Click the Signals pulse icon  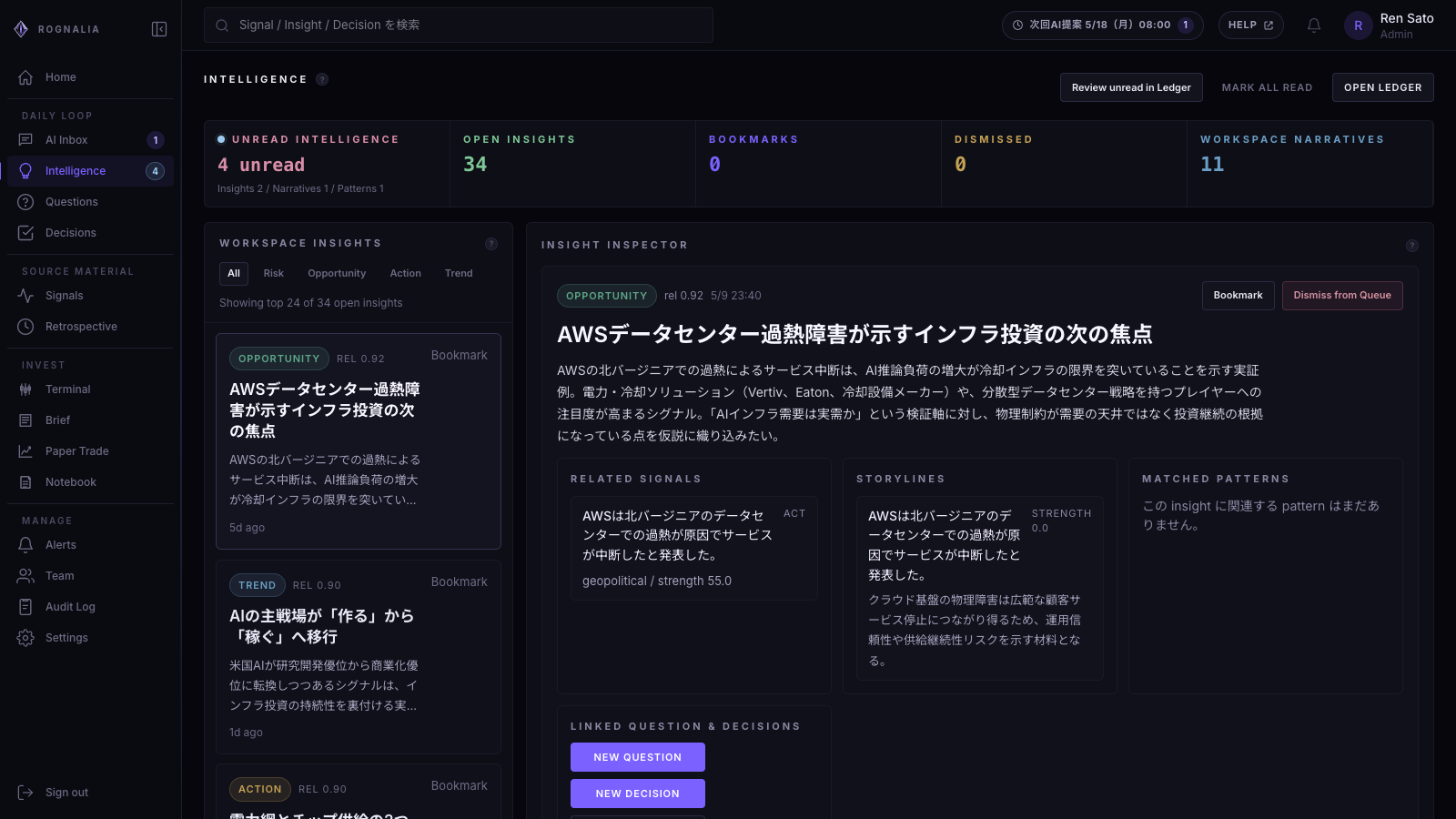25,296
